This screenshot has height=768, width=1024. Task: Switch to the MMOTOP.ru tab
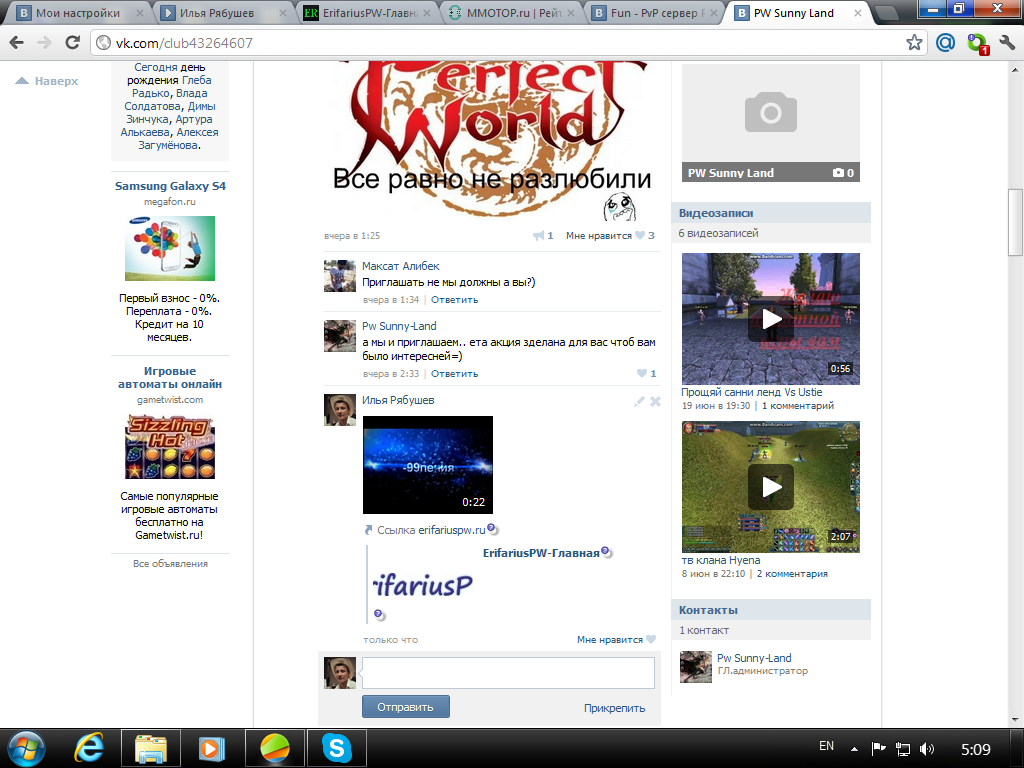[513, 13]
